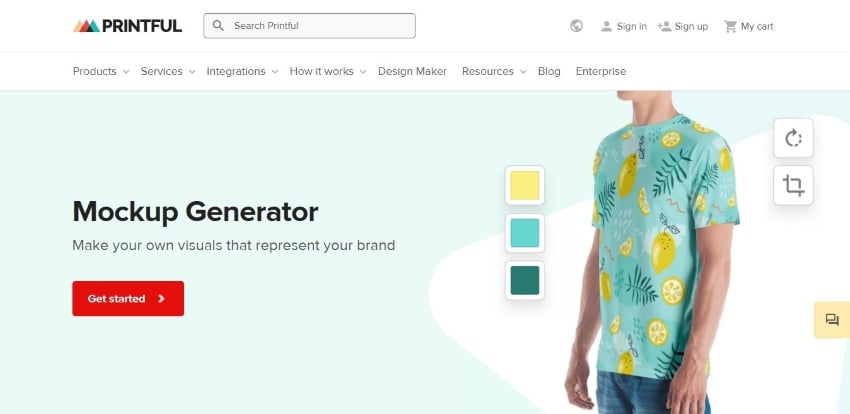Click the Printful logo
The height and width of the screenshot is (414, 850).
tap(127, 25)
